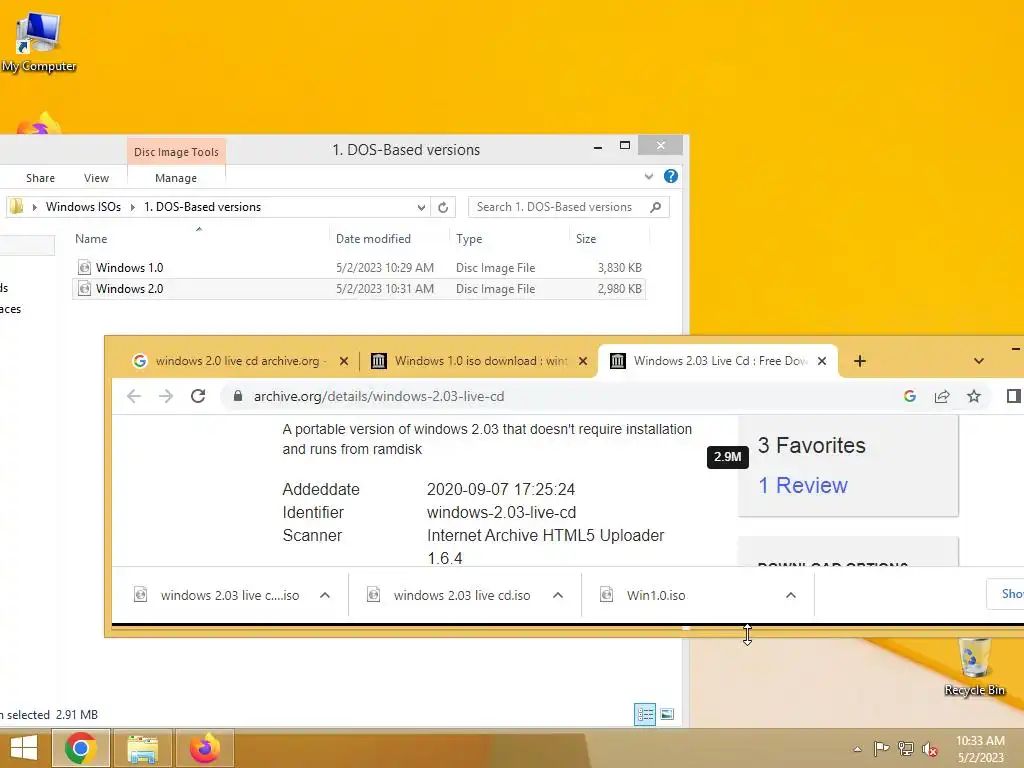Open Firefox from the taskbar

click(x=204, y=748)
